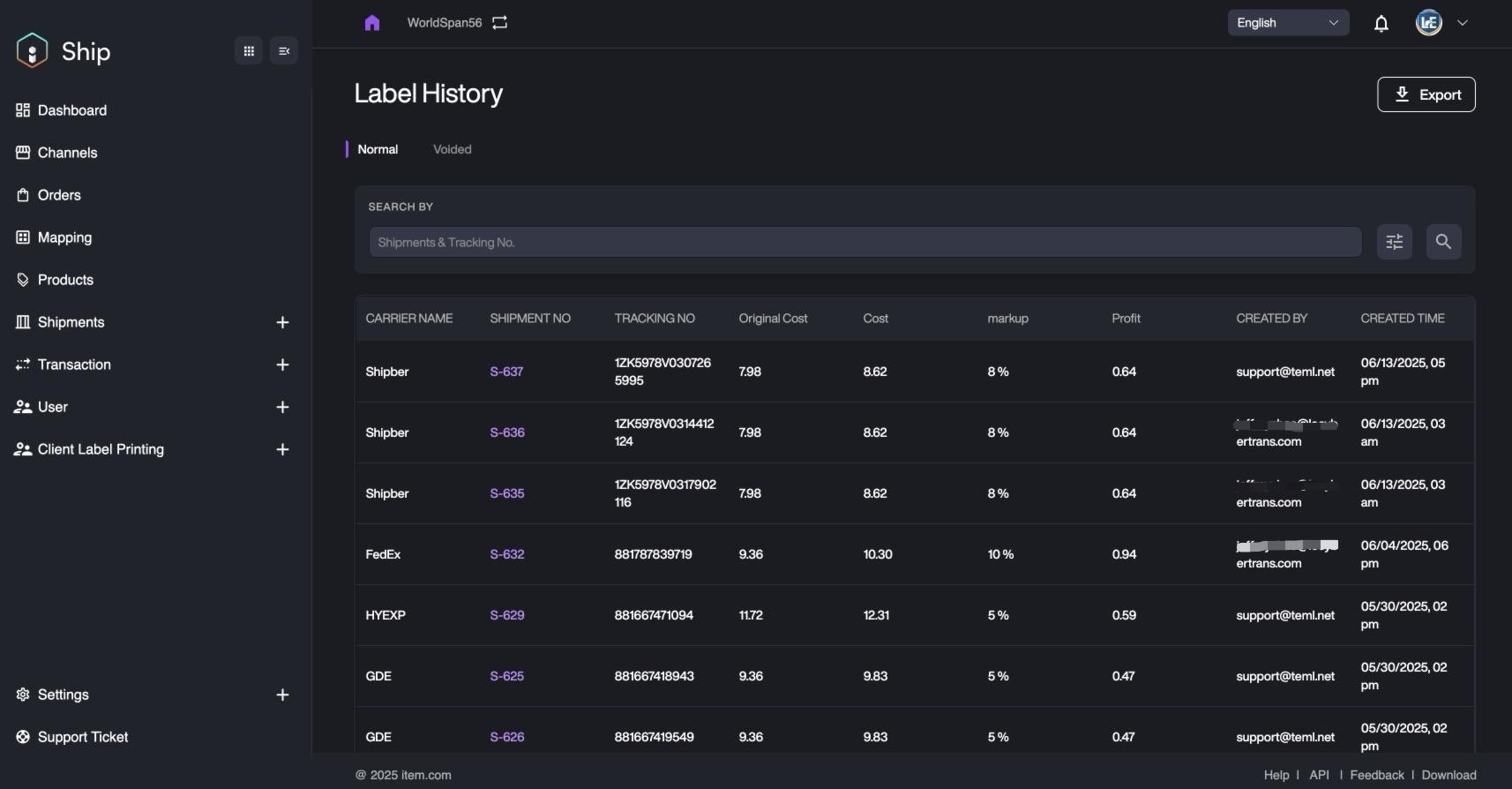
Task: Expand the Transaction submenu
Action: click(x=282, y=365)
